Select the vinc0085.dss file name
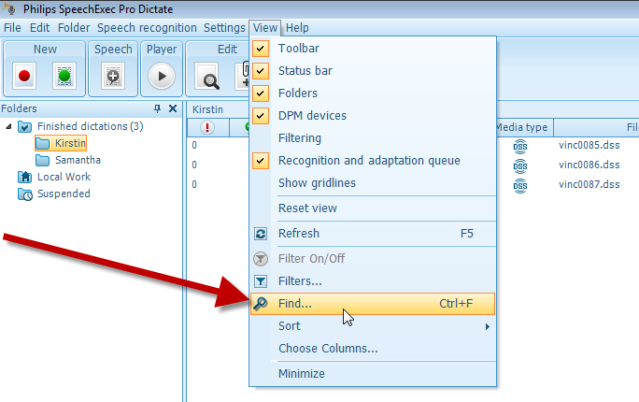The width and height of the screenshot is (639, 402). pos(589,146)
